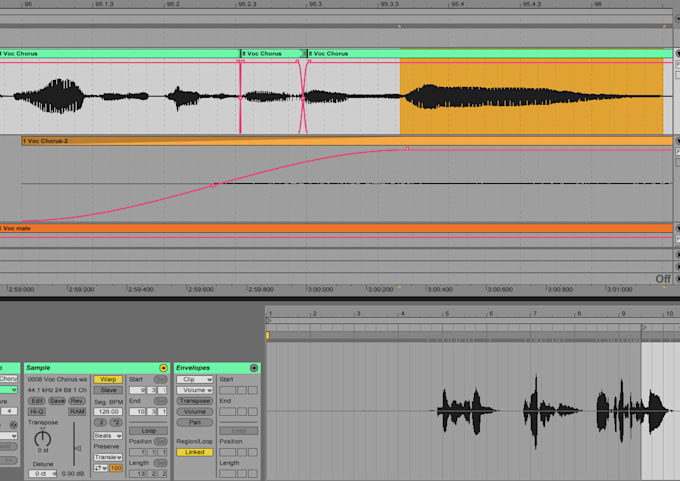Select the '1 Voc Chorus-2' clip header

tap(347, 141)
